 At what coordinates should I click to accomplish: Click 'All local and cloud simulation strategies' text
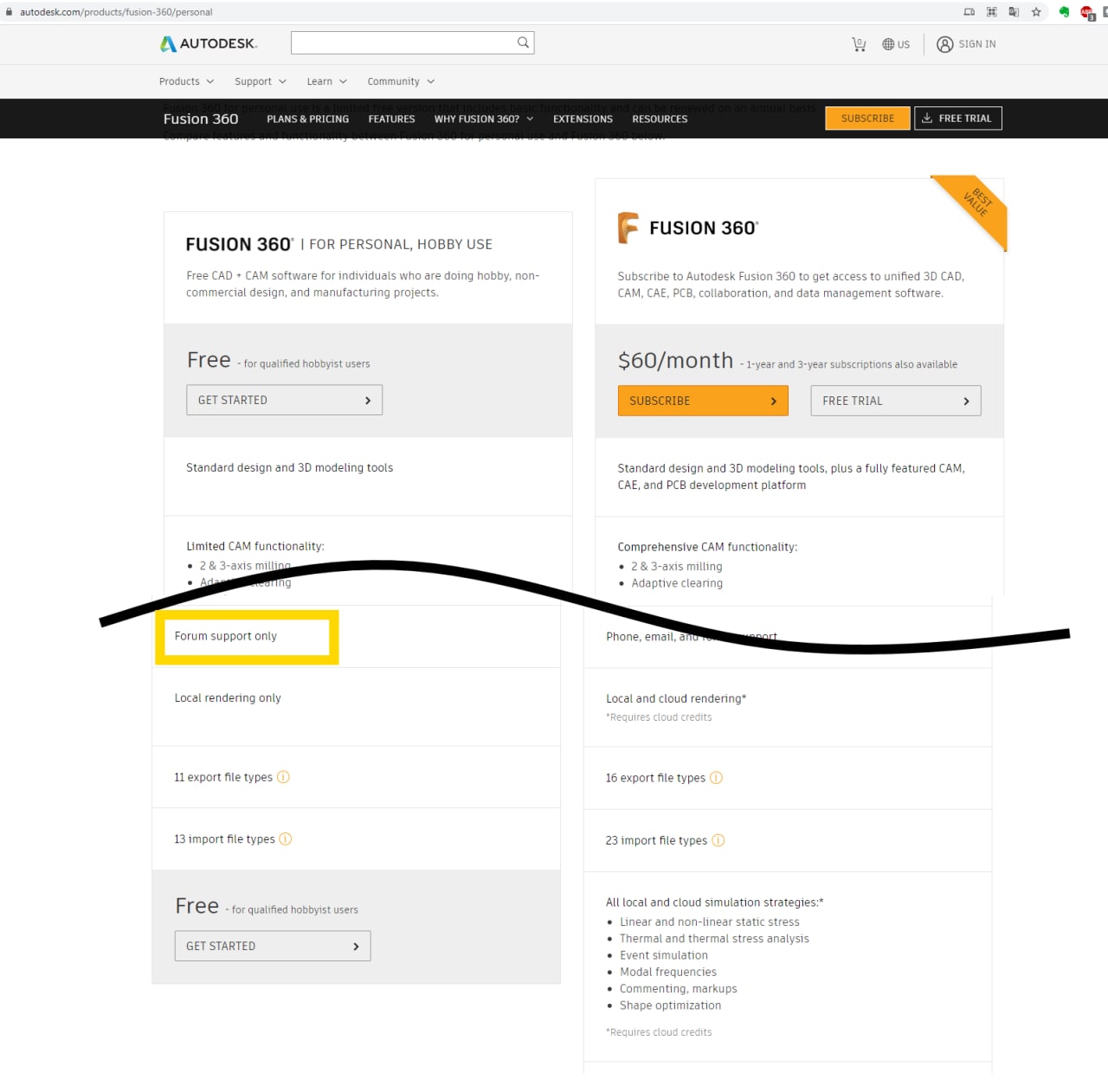(x=714, y=903)
